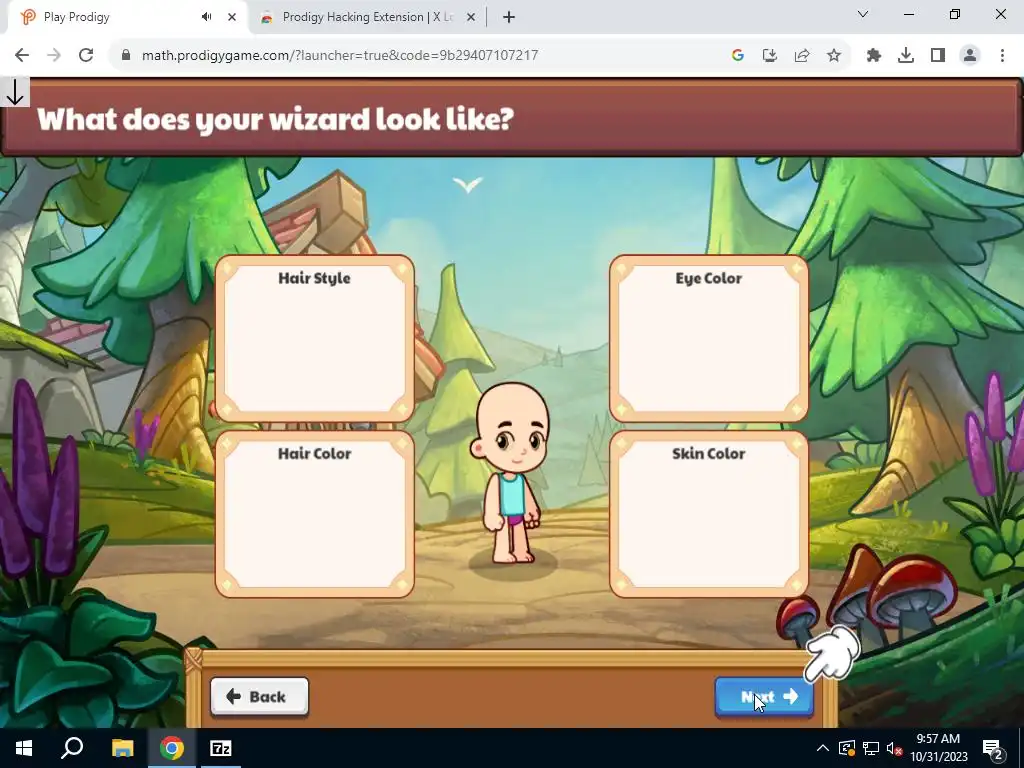Screen dimensions: 1024x768
Task: Open the Hair Color panel
Action: pyautogui.click(x=315, y=514)
